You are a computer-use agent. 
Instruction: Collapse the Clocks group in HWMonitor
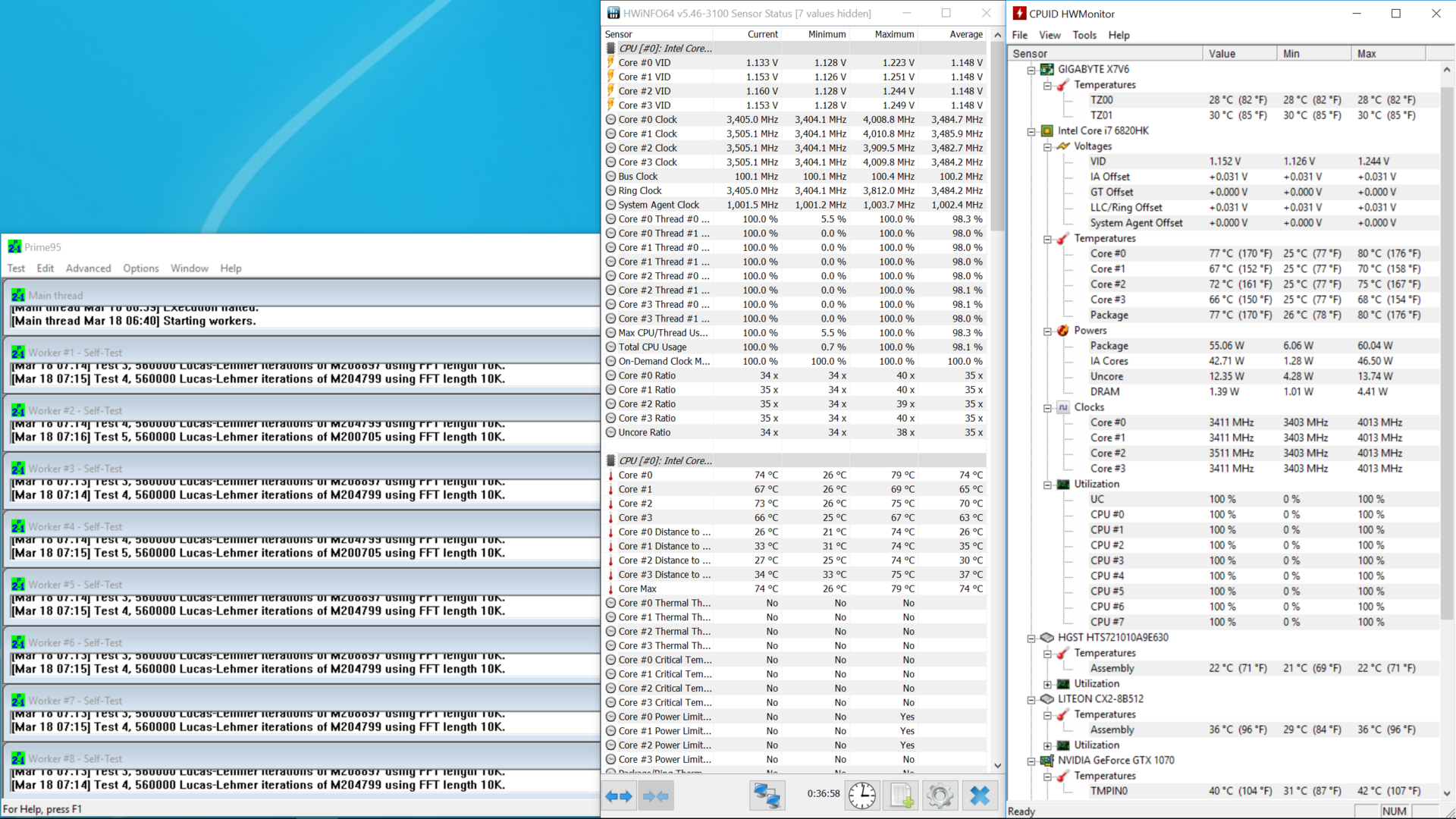click(x=1047, y=408)
